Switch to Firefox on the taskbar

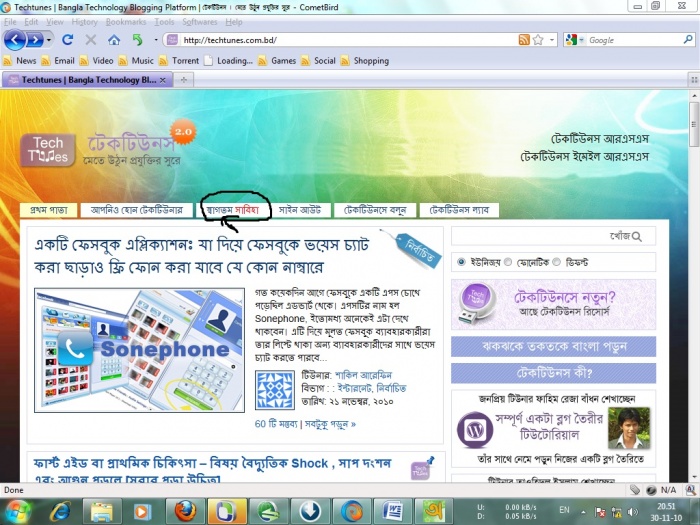185,512
